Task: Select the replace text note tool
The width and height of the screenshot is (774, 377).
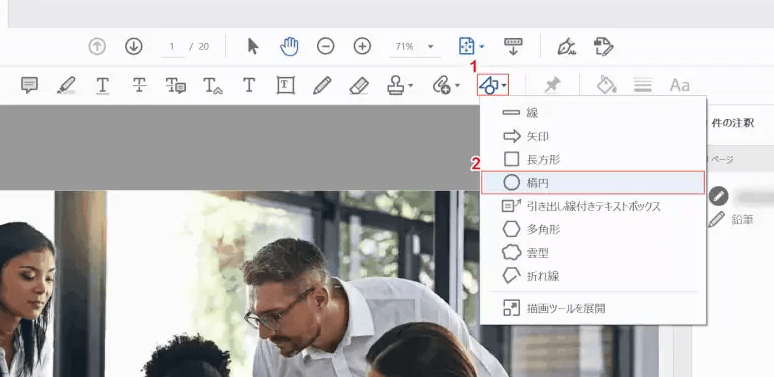Action: pyautogui.click(x=176, y=85)
